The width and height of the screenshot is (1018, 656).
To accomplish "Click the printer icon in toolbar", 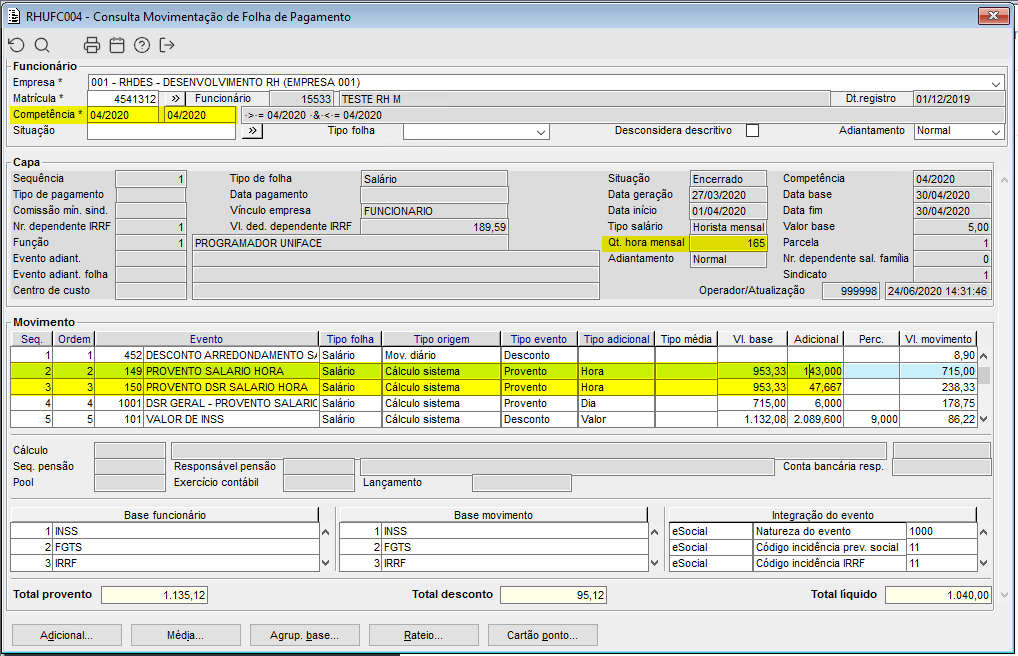I will pos(92,45).
